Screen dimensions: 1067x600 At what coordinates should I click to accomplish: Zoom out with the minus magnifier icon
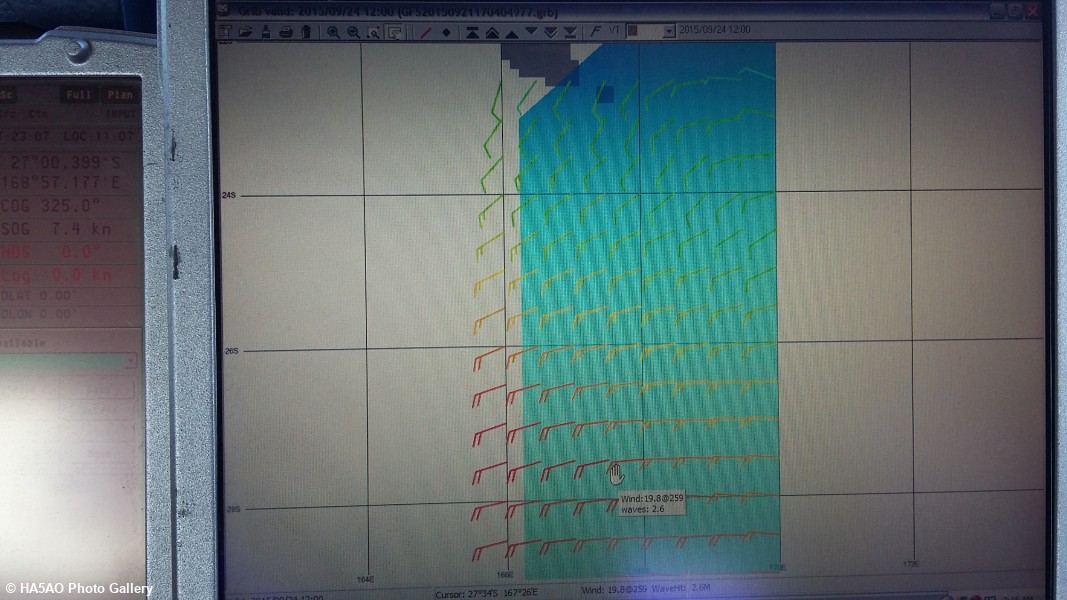click(x=353, y=32)
